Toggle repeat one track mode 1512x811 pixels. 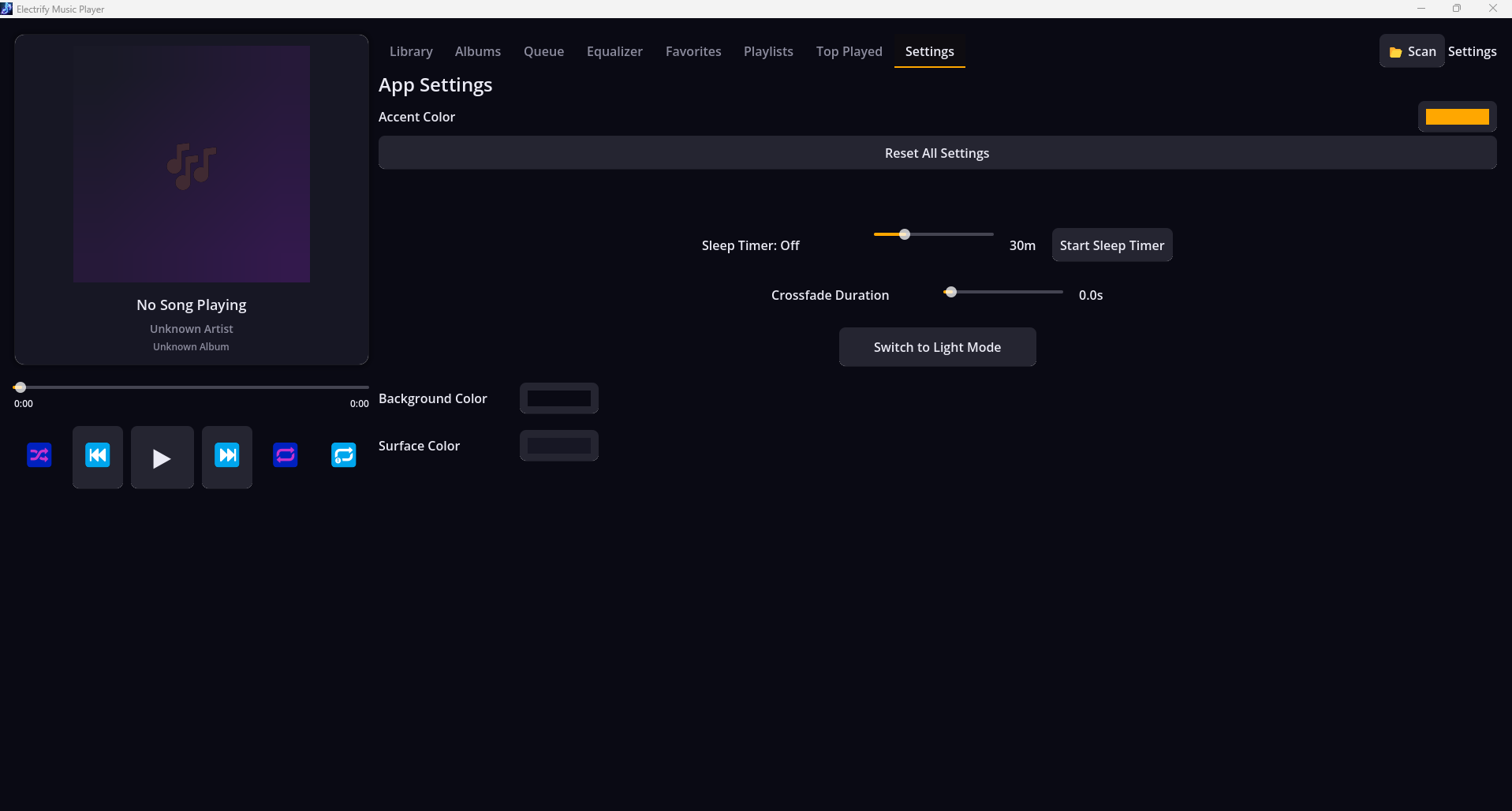pyautogui.click(x=344, y=455)
